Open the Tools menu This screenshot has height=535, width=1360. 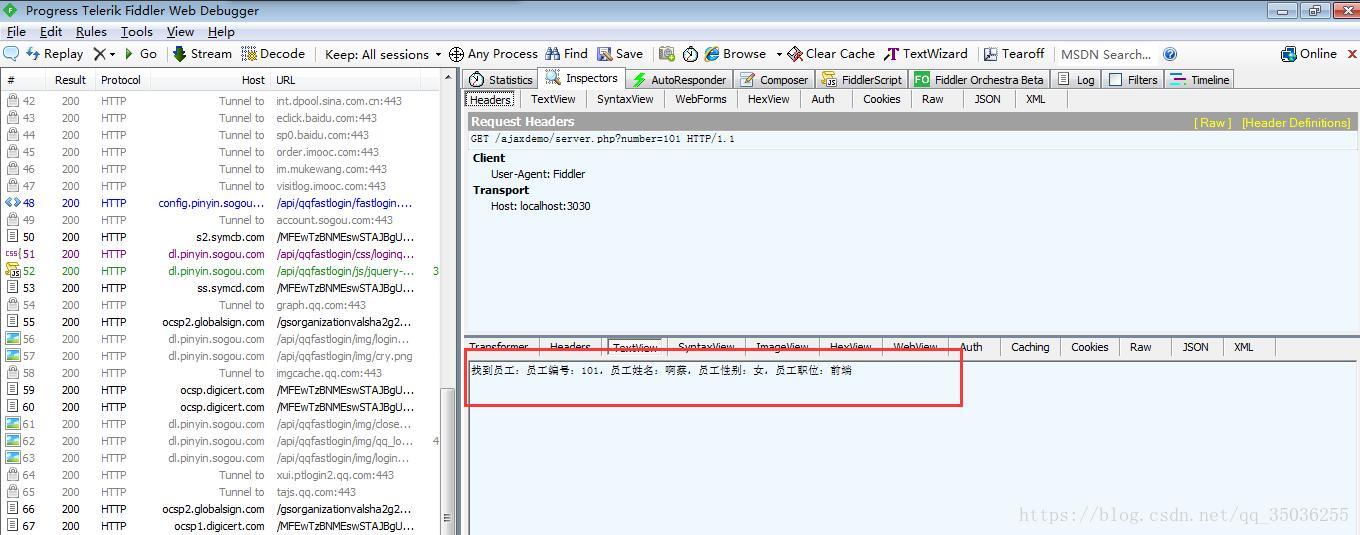137,31
